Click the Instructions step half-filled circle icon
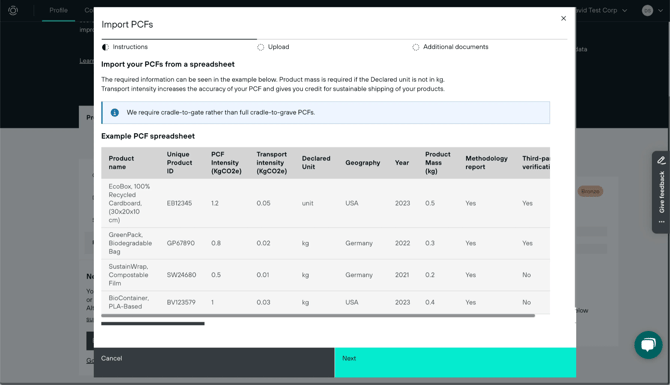Screen dimensions: 670x385 point(105,47)
